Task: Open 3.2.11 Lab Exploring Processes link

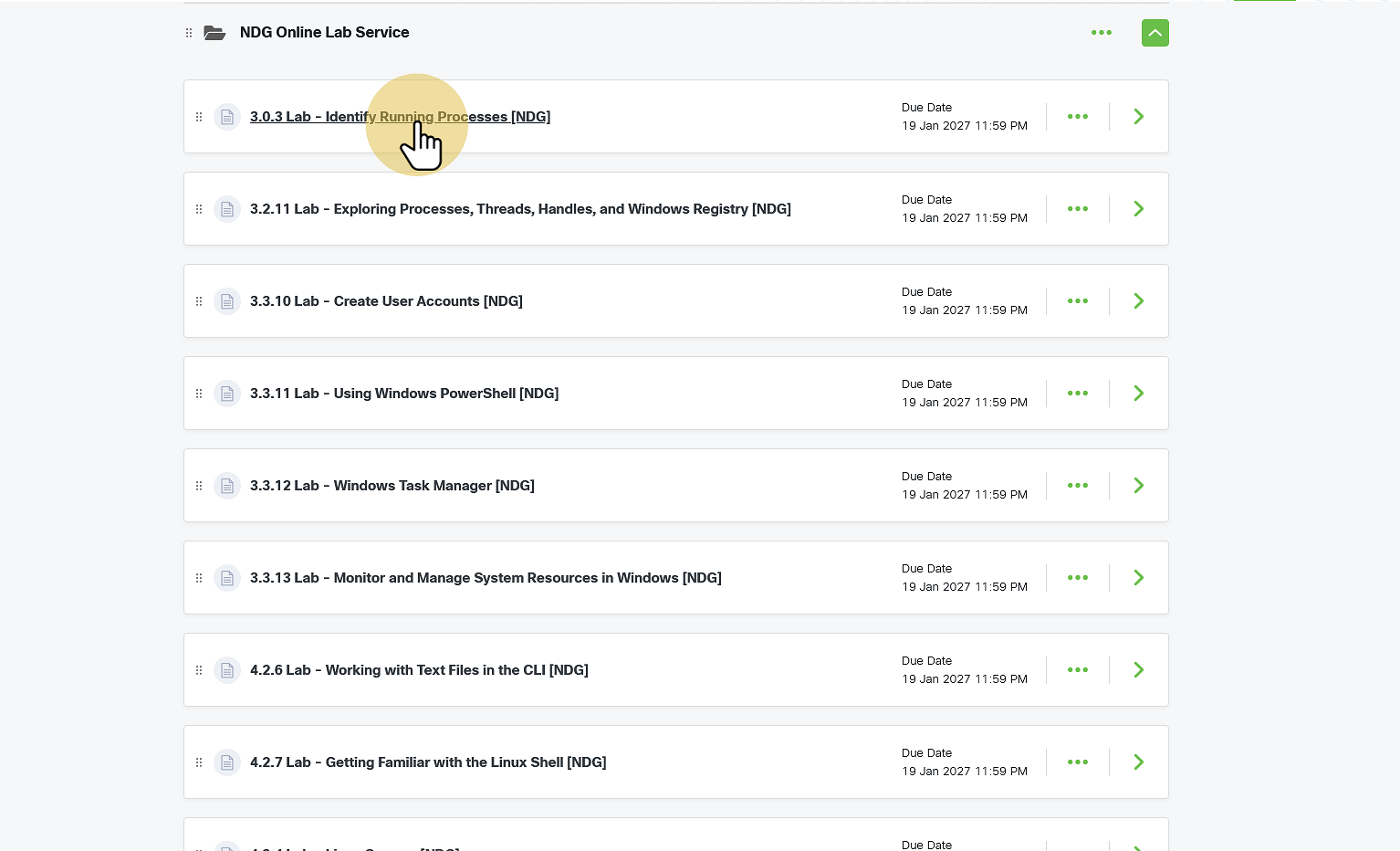Action: [520, 209]
